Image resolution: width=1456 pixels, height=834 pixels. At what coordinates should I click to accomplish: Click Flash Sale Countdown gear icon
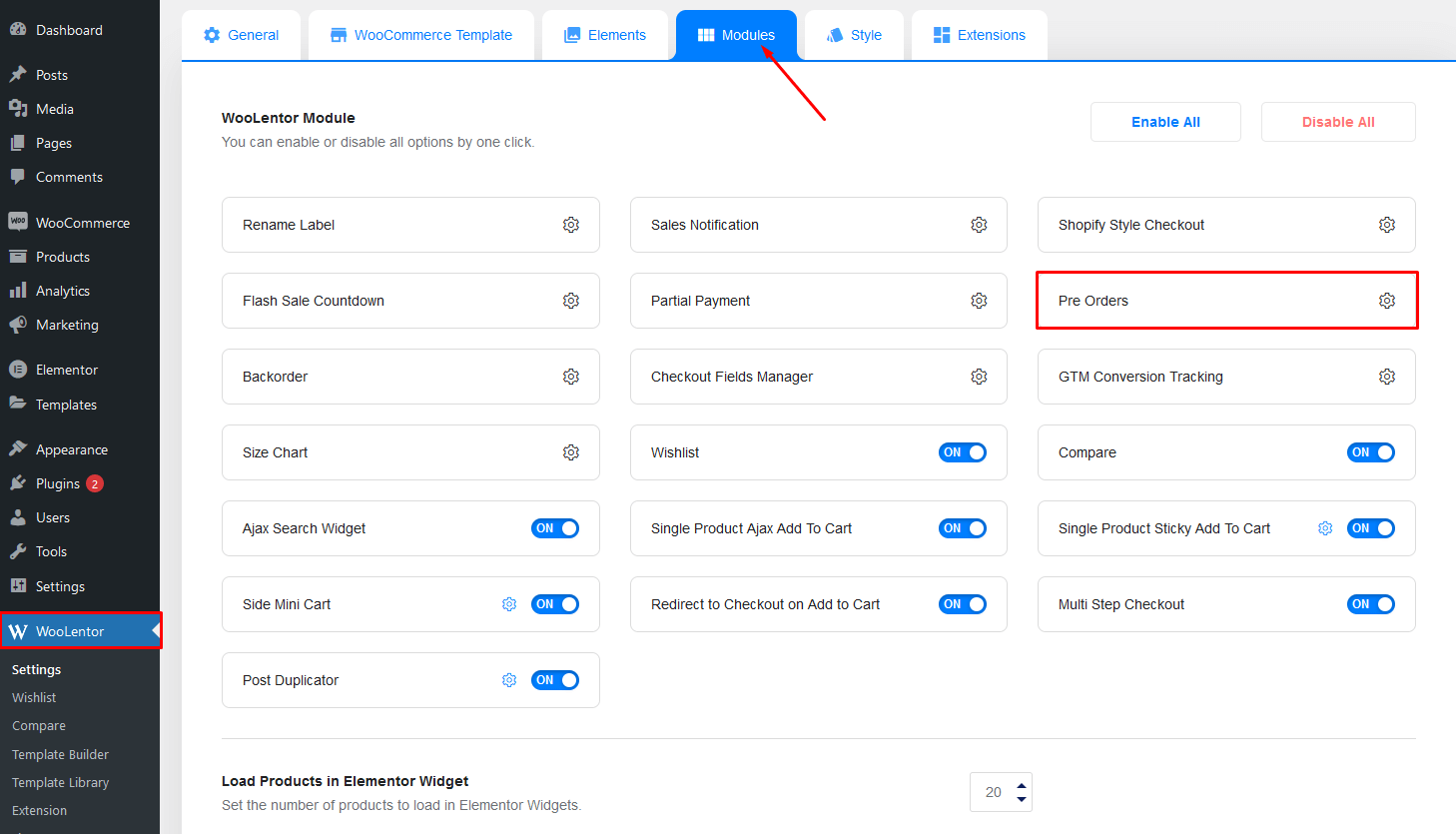click(570, 301)
